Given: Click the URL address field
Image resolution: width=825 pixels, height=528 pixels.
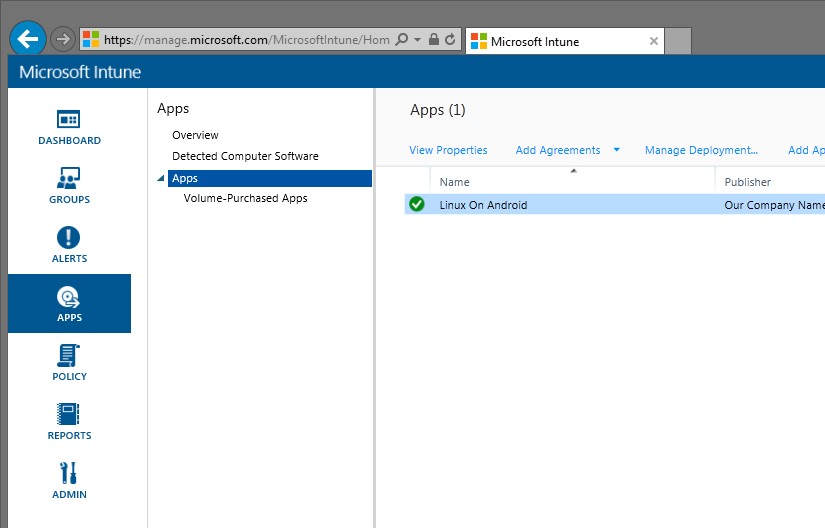Looking at the screenshot, I should click(247, 39).
